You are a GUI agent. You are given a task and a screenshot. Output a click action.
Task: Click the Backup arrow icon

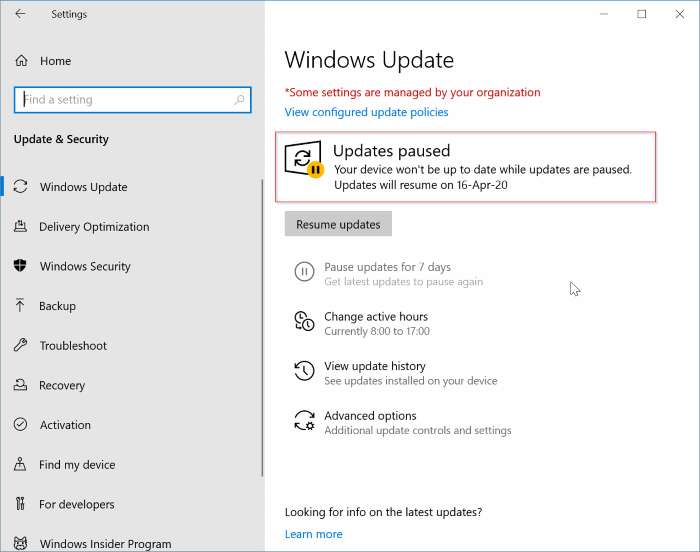20,305
